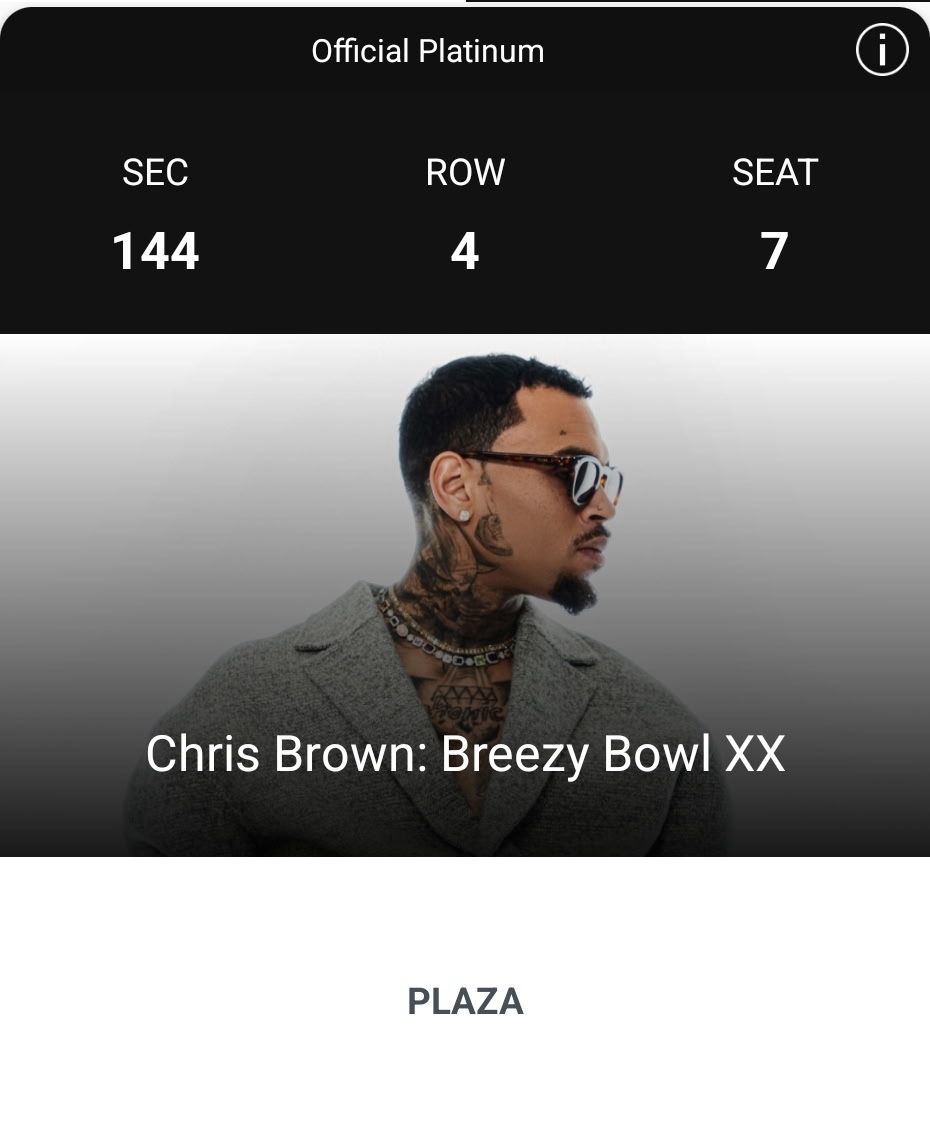Click the PLAZA level label
The width and height of the screenshot is (930, 1123).
(x=465, y=1001)
